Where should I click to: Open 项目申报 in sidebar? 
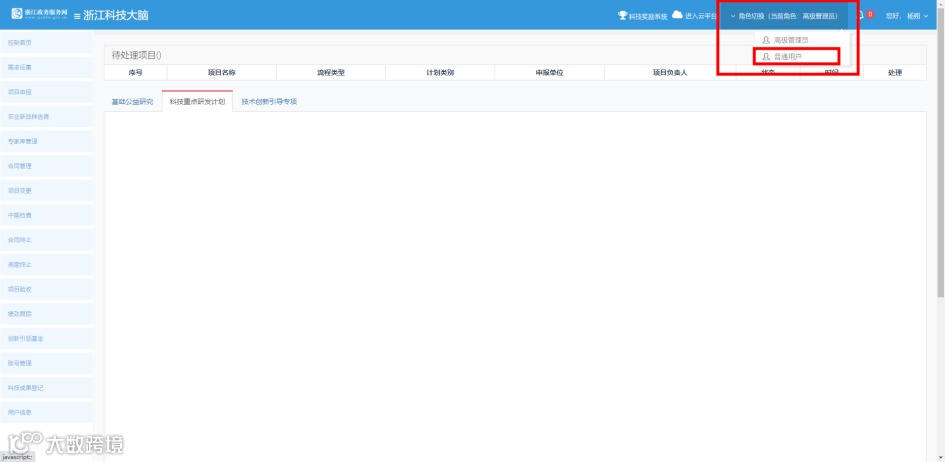coord(46,92)
